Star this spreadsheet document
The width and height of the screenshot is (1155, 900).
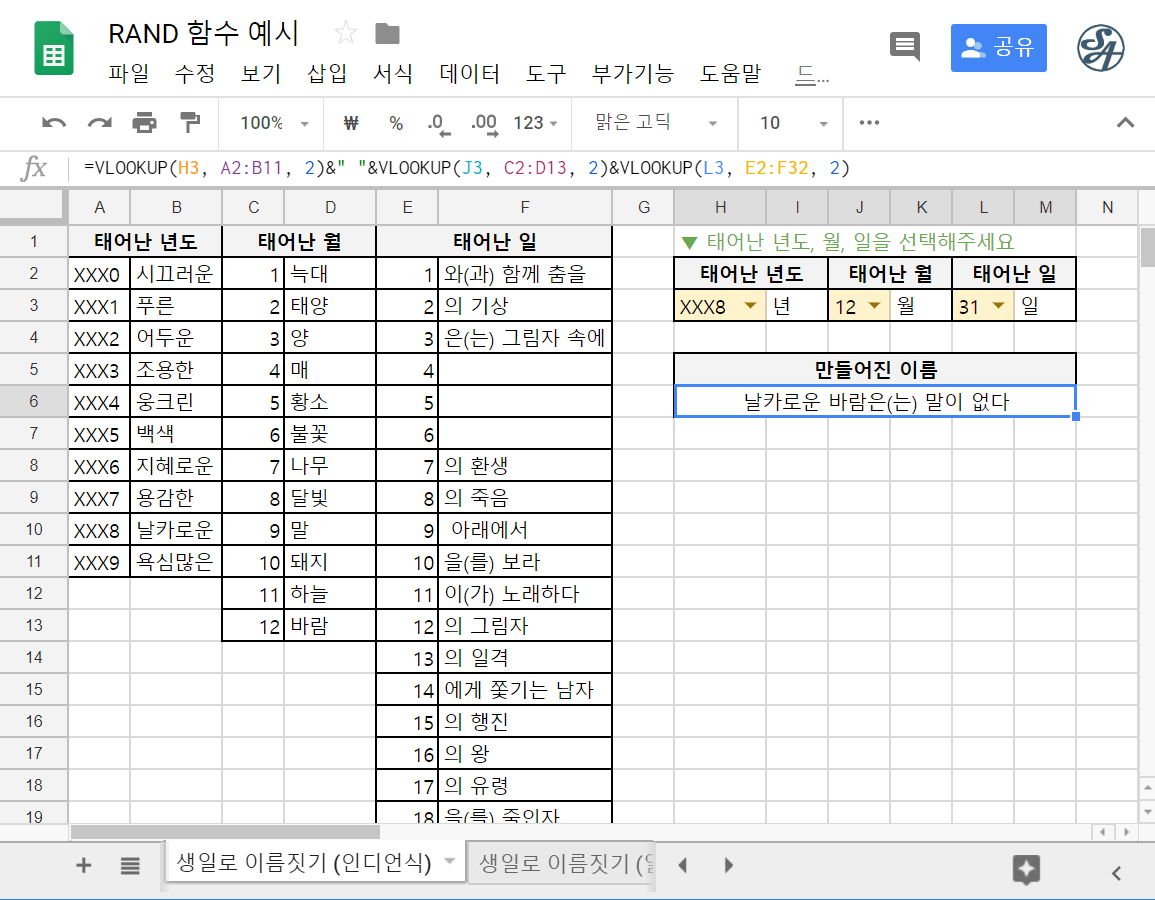tap(345, 34)
